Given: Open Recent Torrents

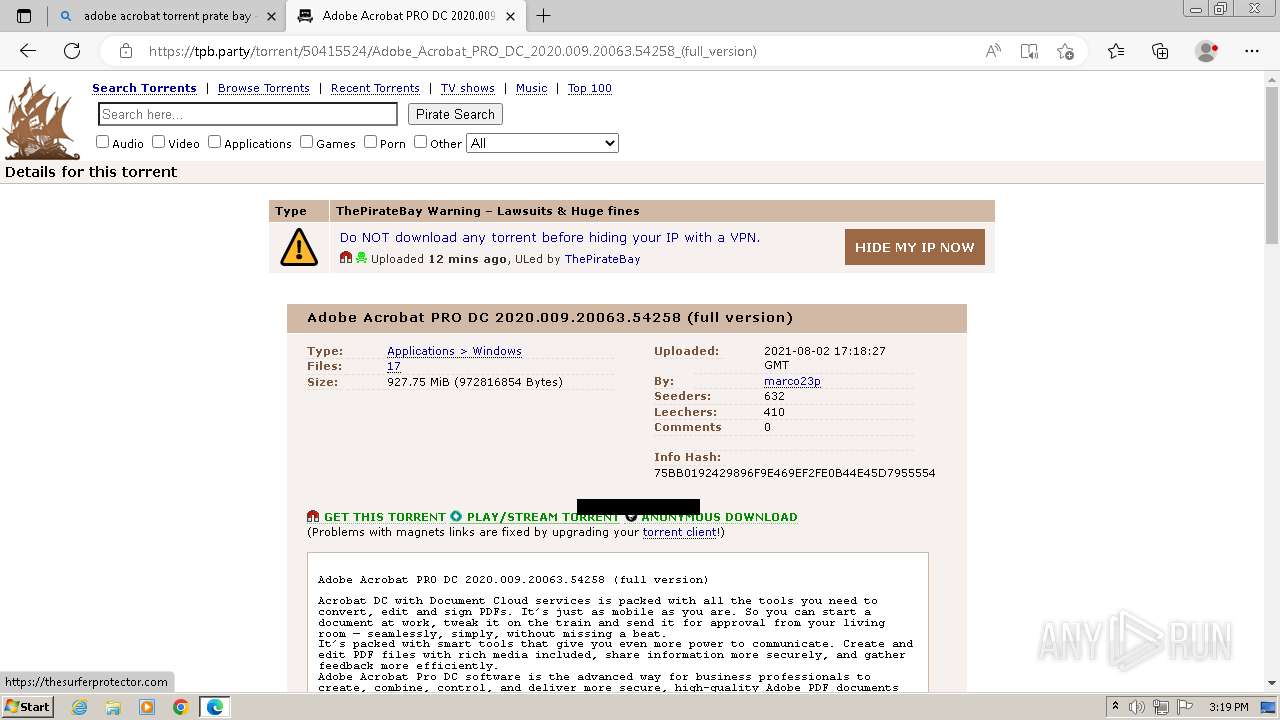Looking at the screenshot, I should [x=375, y=88].
